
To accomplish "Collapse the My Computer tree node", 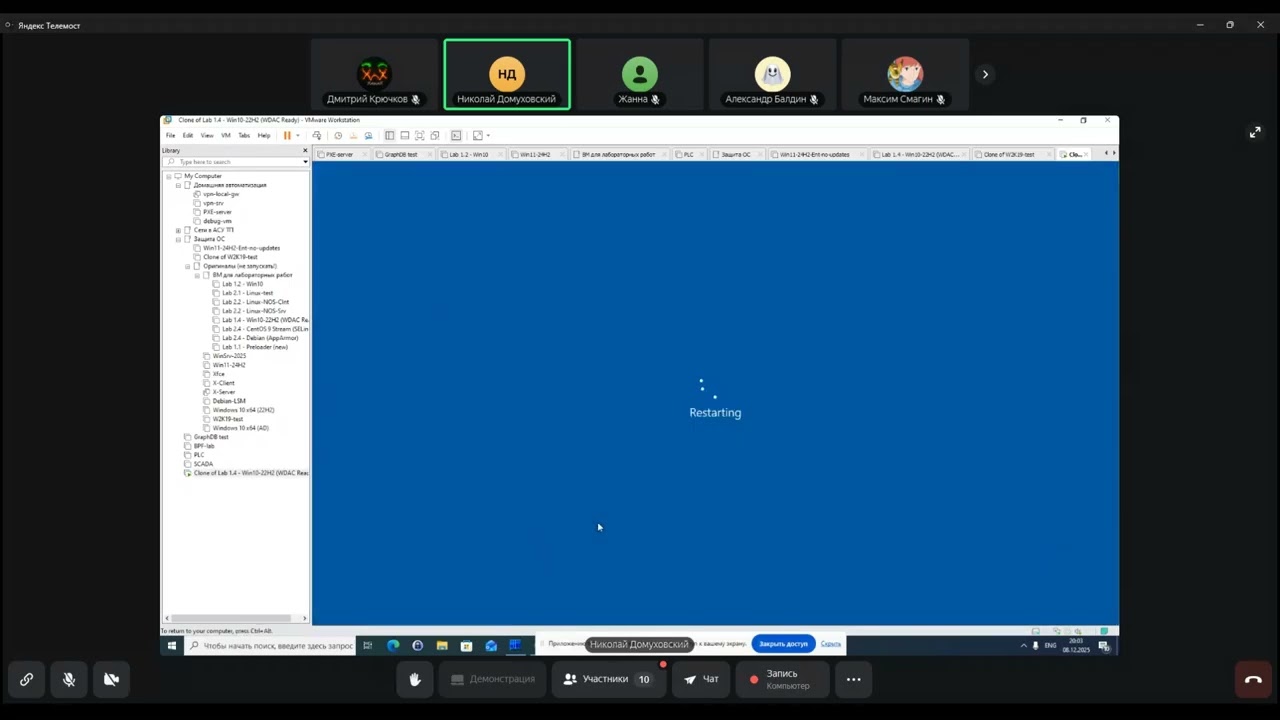I will [169, 176].
